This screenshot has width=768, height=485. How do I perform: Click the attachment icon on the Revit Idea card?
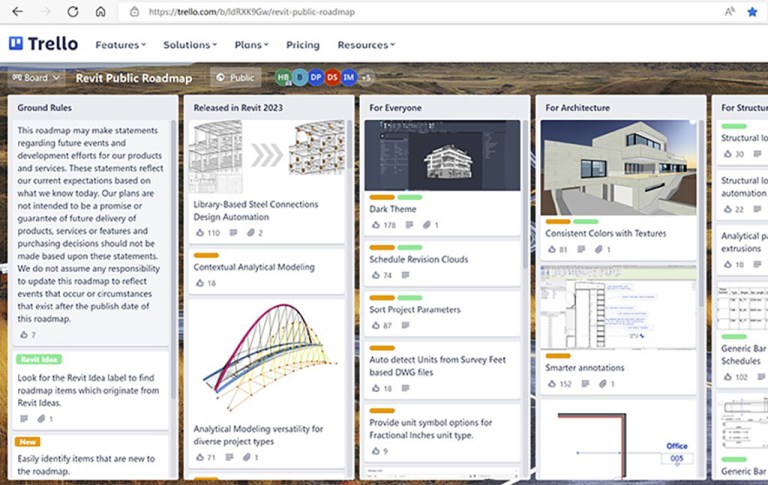(x=41, y=419)
